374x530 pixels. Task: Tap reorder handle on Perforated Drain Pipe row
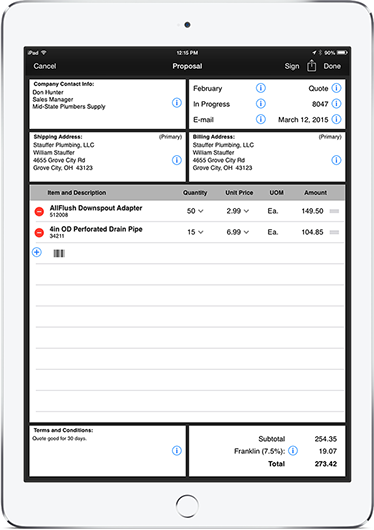(334, 232)
